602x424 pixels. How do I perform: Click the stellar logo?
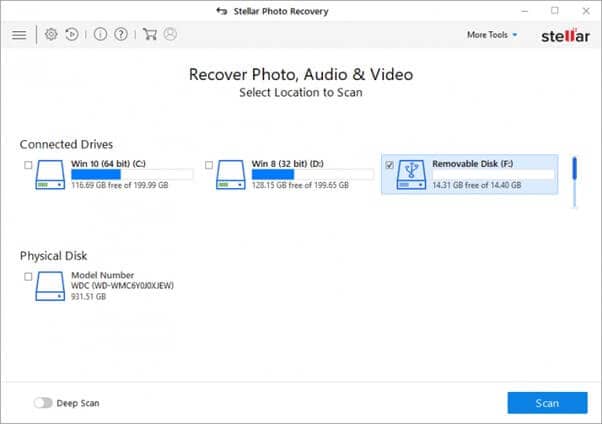tap(566, 36)
